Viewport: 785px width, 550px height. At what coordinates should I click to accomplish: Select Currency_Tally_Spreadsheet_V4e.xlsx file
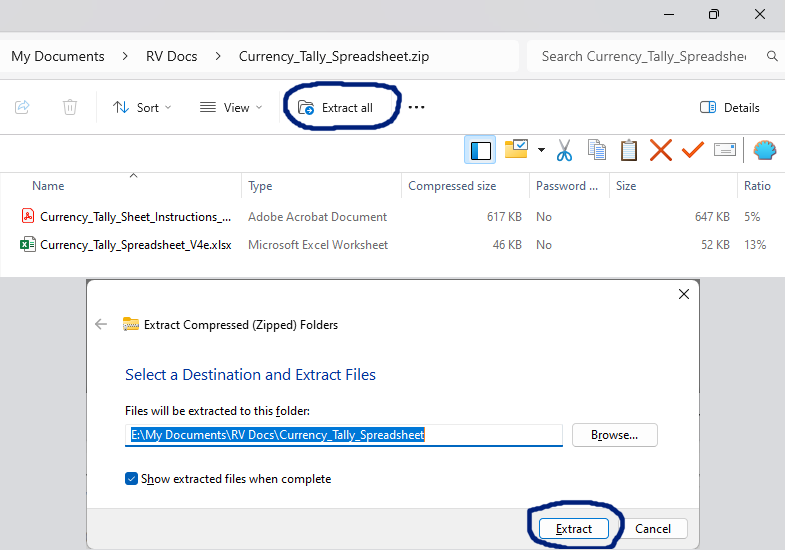135,245
